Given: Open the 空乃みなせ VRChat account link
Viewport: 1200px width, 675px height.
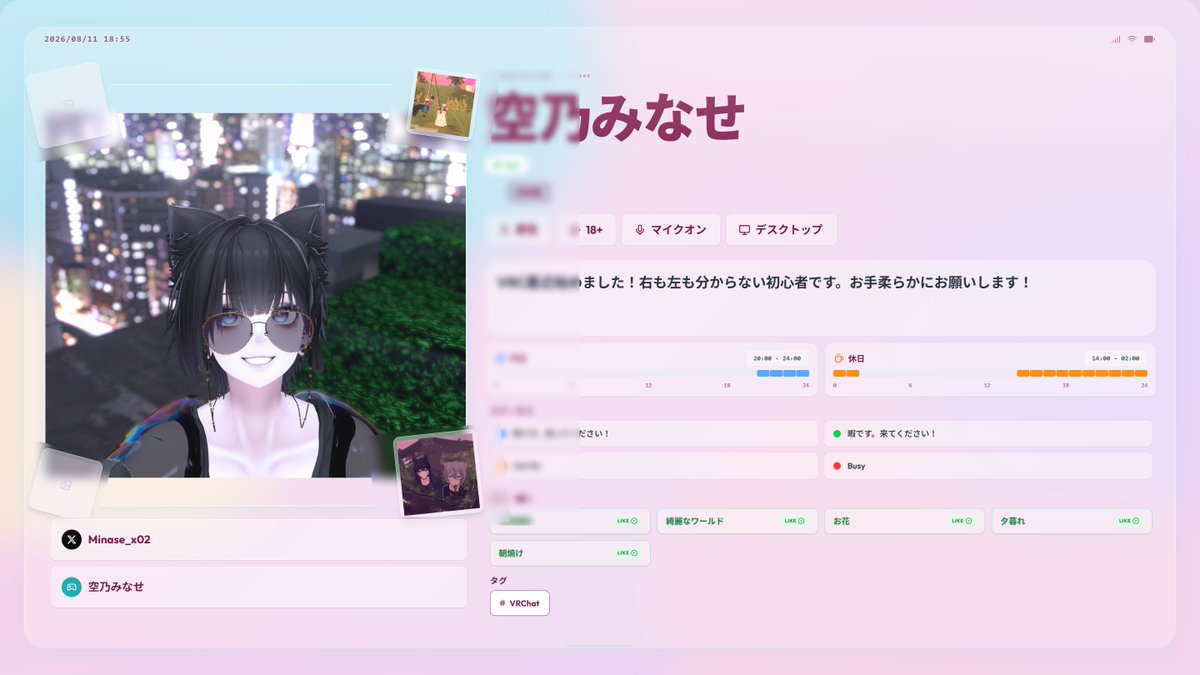Looking at the screenshot, I should point(259,587).
